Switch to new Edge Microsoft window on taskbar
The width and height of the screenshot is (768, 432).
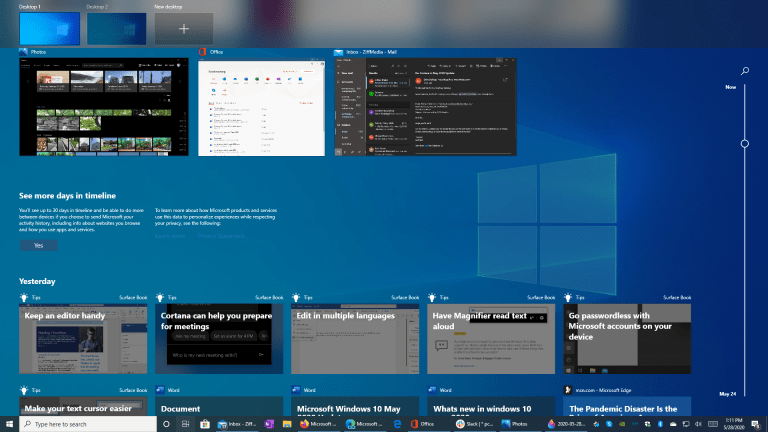364,424
